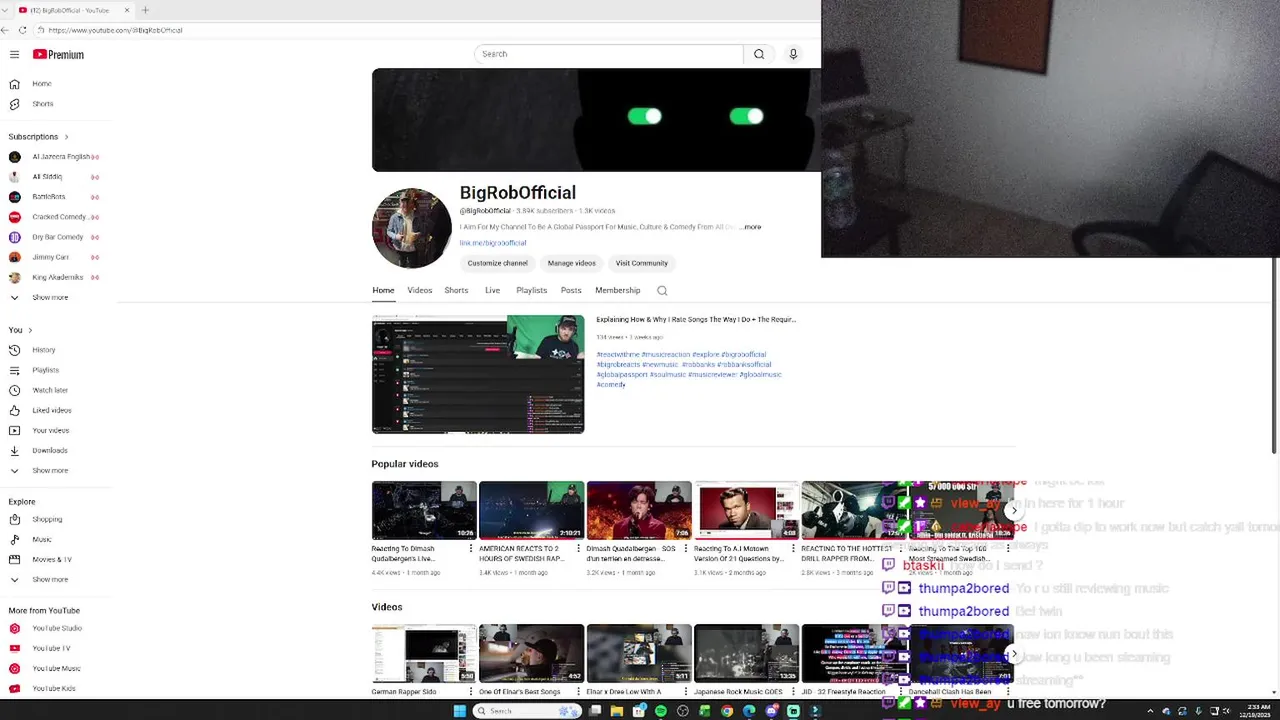This screenshot has width=1280, height=720.
Task: Open Movies & TV in Explore
Action: [x=51, y=559]
